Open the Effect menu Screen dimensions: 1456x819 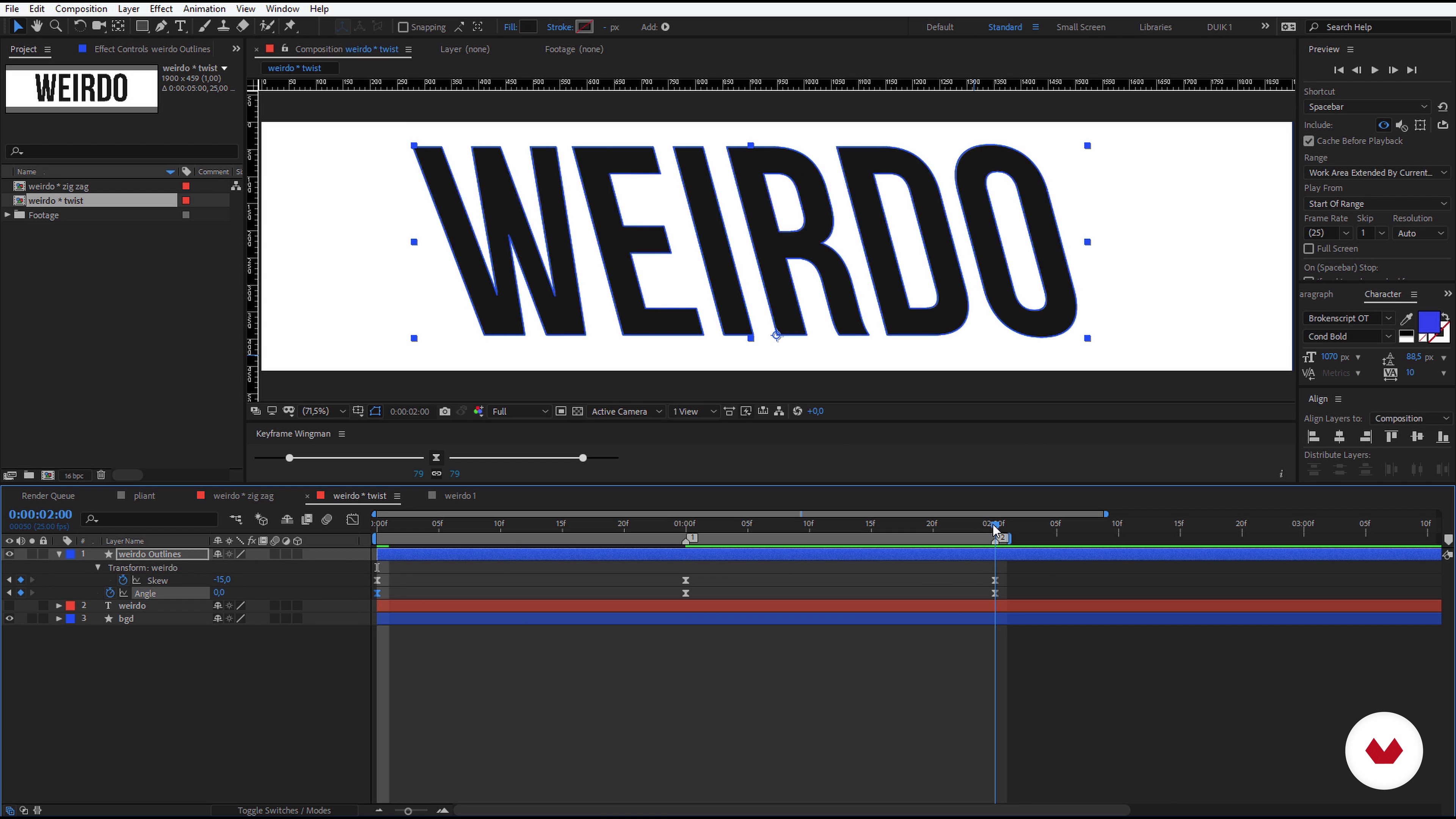tap(161, 8)
